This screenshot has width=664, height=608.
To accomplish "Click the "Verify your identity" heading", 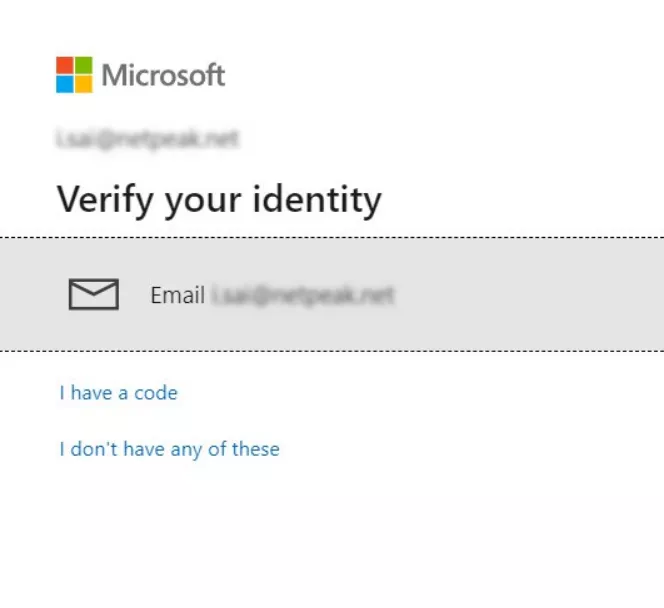I will [219, 200].
